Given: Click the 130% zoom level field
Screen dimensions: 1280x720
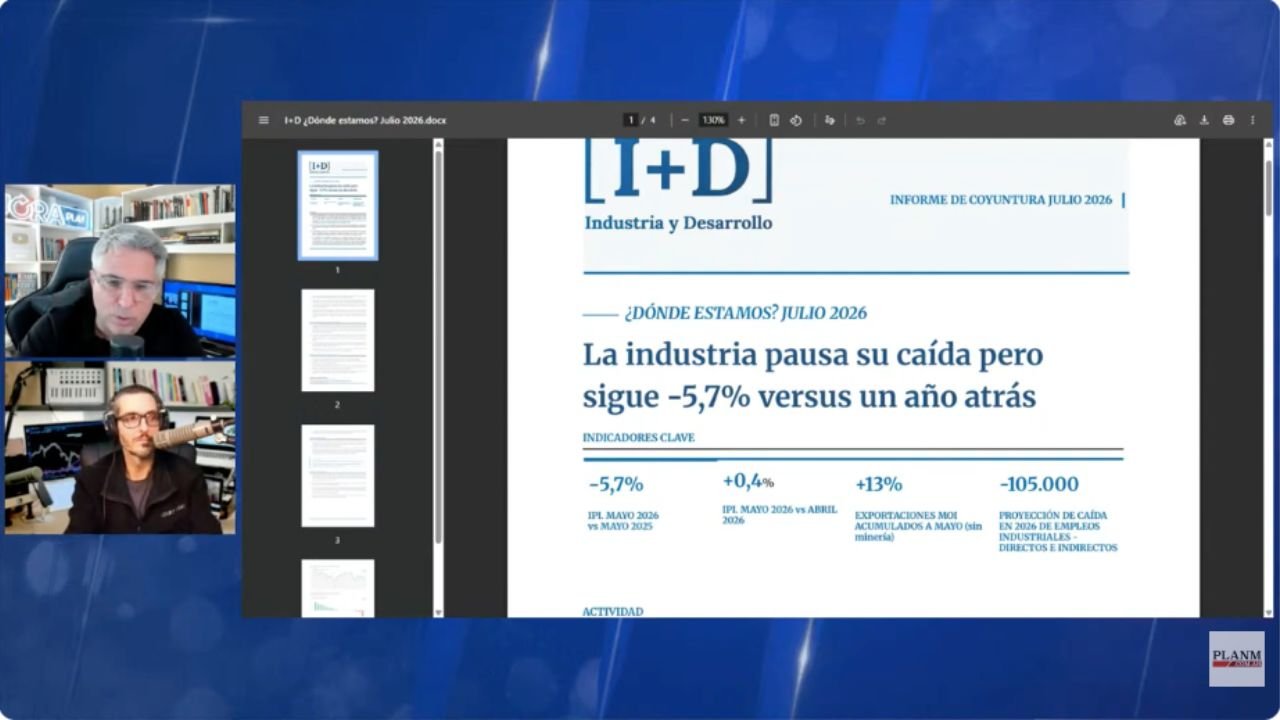Looking at the screenshot, I should [x=713, y=120].
